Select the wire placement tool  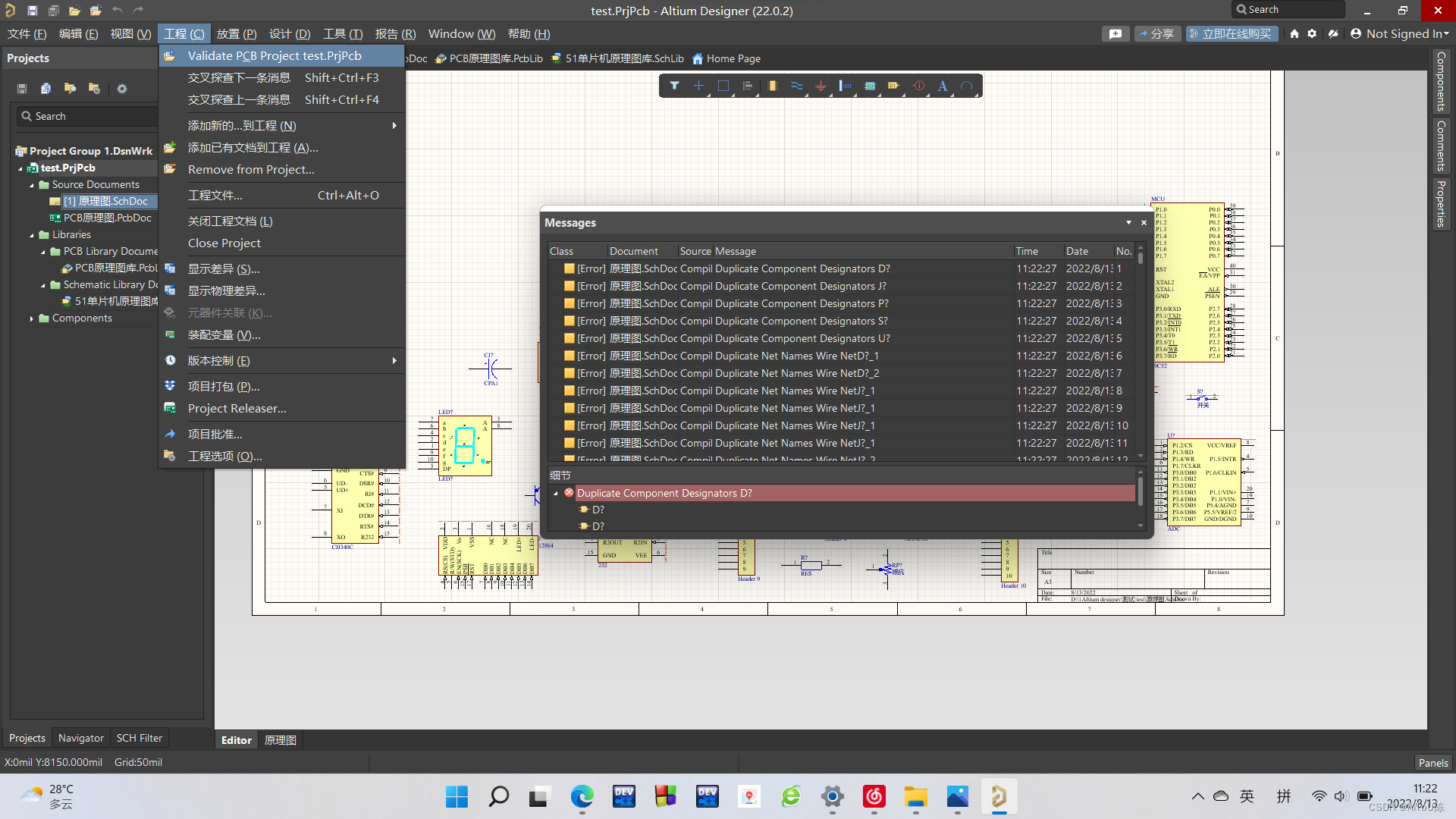tap(796, 86)
